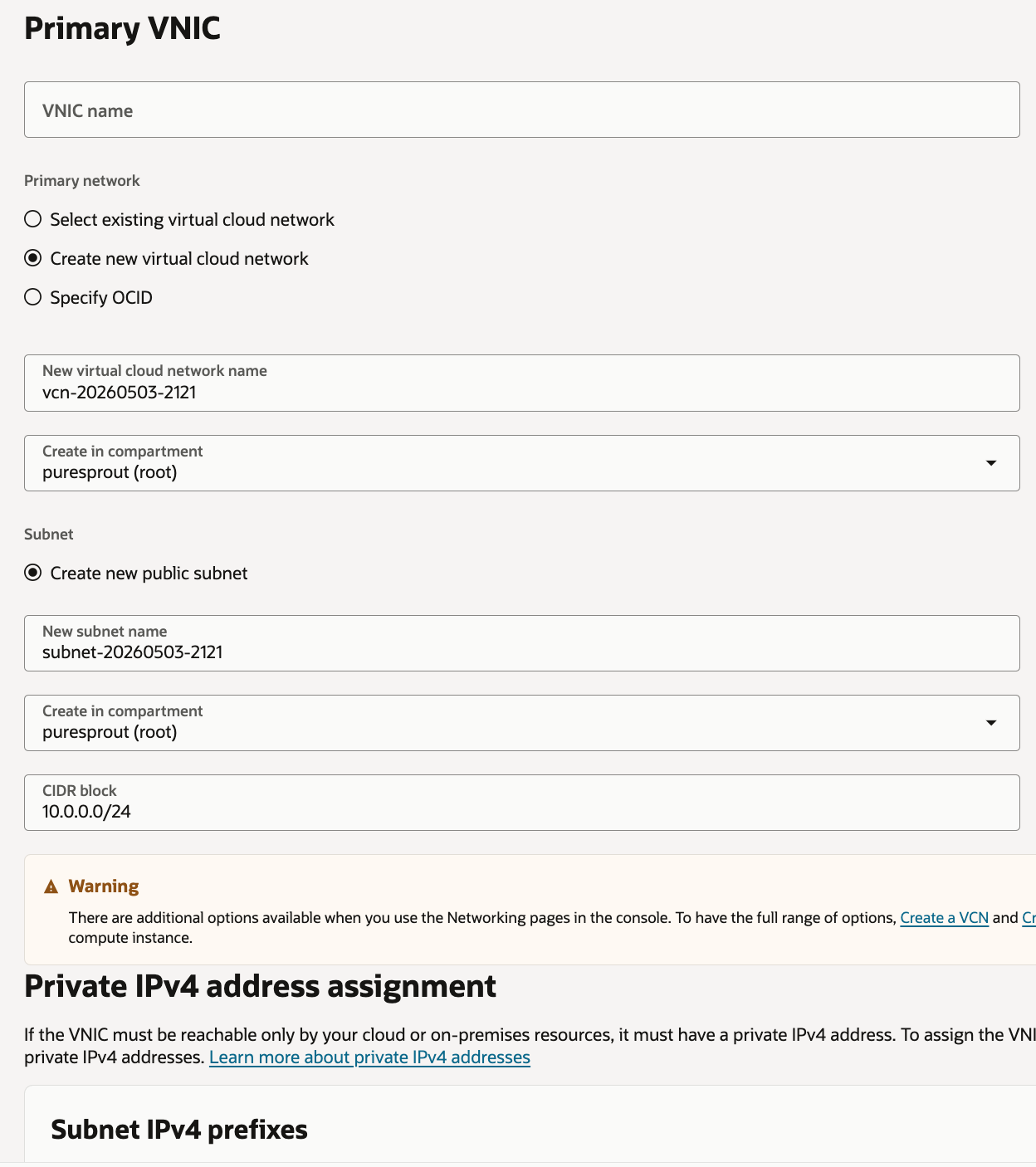Open subnet Create in compartment dropdown
The height and width of the screenshot is (1167, 1036).
coord(521,723)
